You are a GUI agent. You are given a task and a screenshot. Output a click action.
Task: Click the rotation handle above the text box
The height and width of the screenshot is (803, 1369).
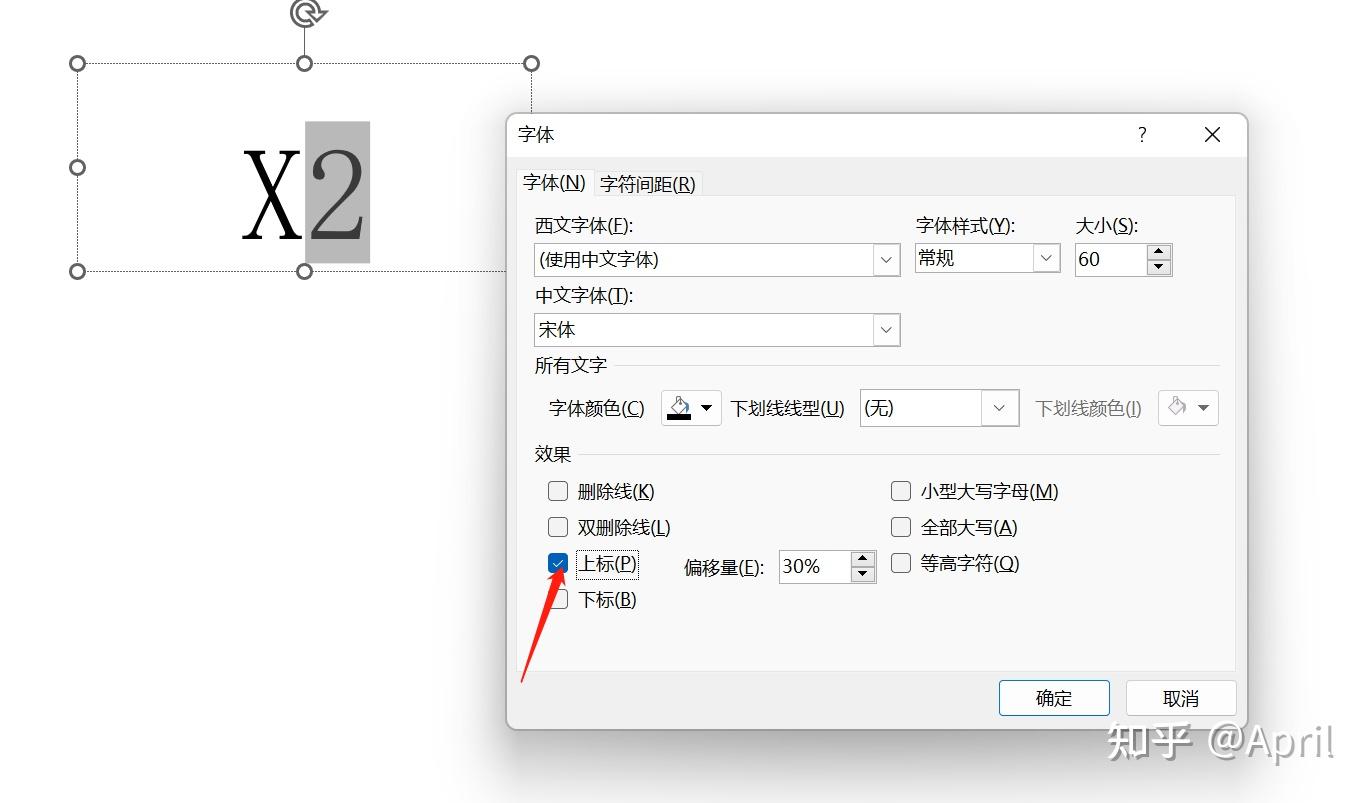(305, 14)
